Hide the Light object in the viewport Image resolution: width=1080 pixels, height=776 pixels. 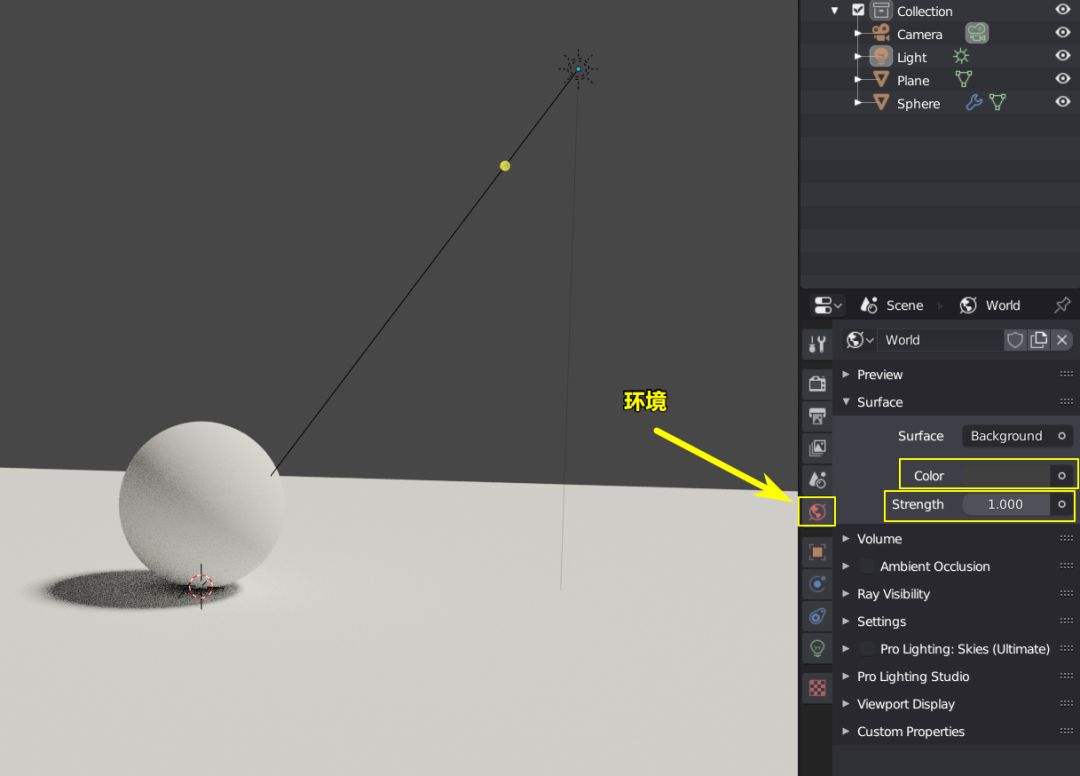(1063, 56)
